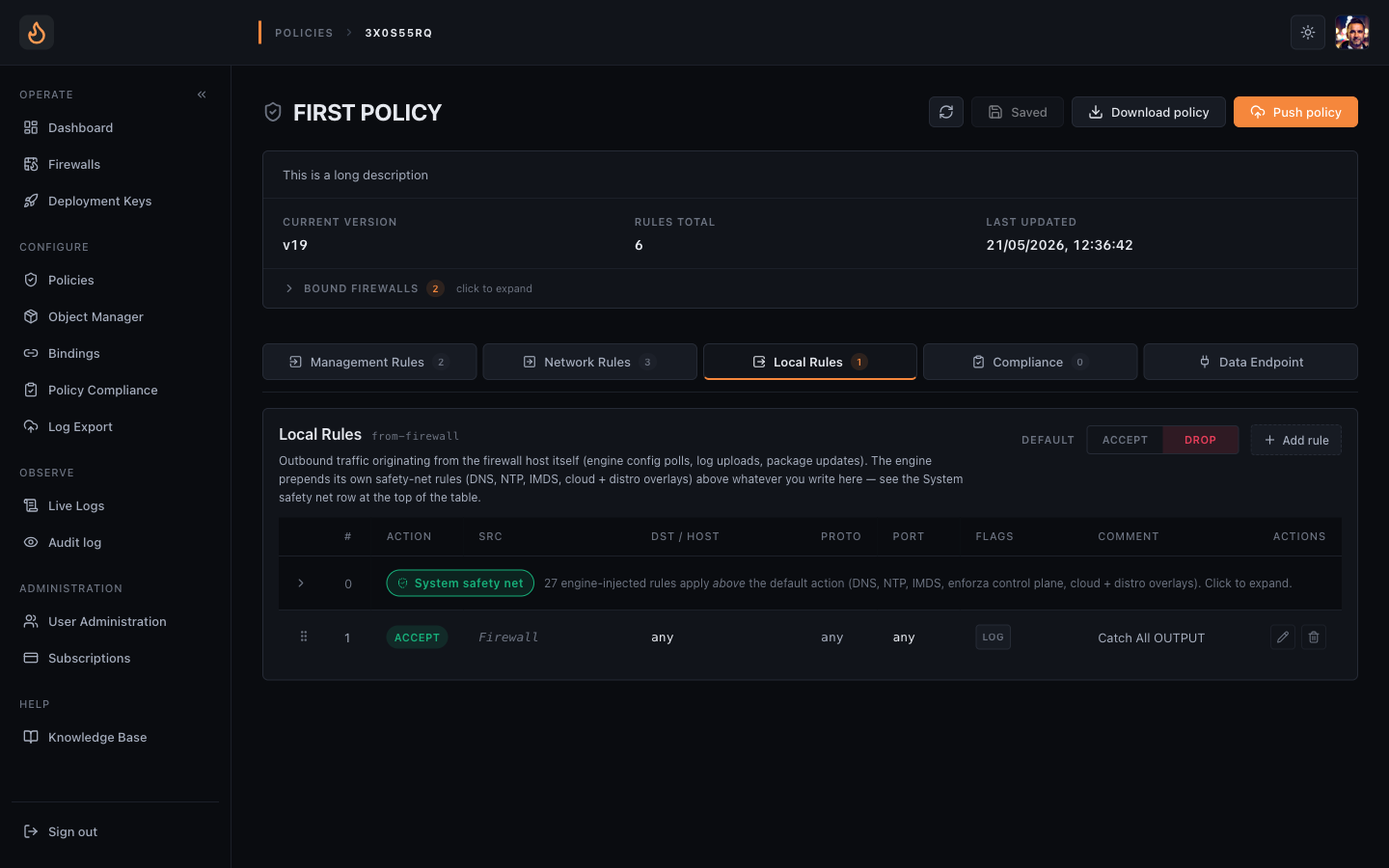Viewport: 1389px width, 868px height.
Task: Click the Firewall source cell of rule 1
Action: [508, 637]
